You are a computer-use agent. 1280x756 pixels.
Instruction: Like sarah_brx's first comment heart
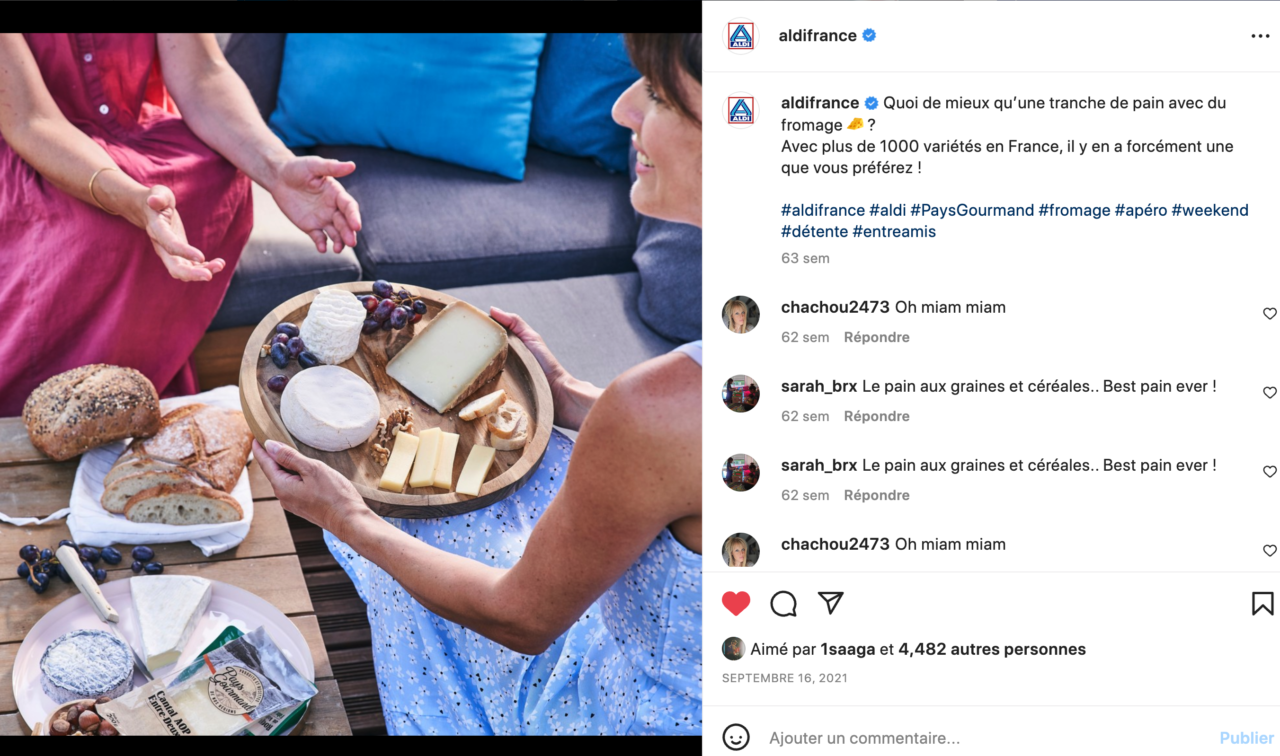(x=1270, y=392)
